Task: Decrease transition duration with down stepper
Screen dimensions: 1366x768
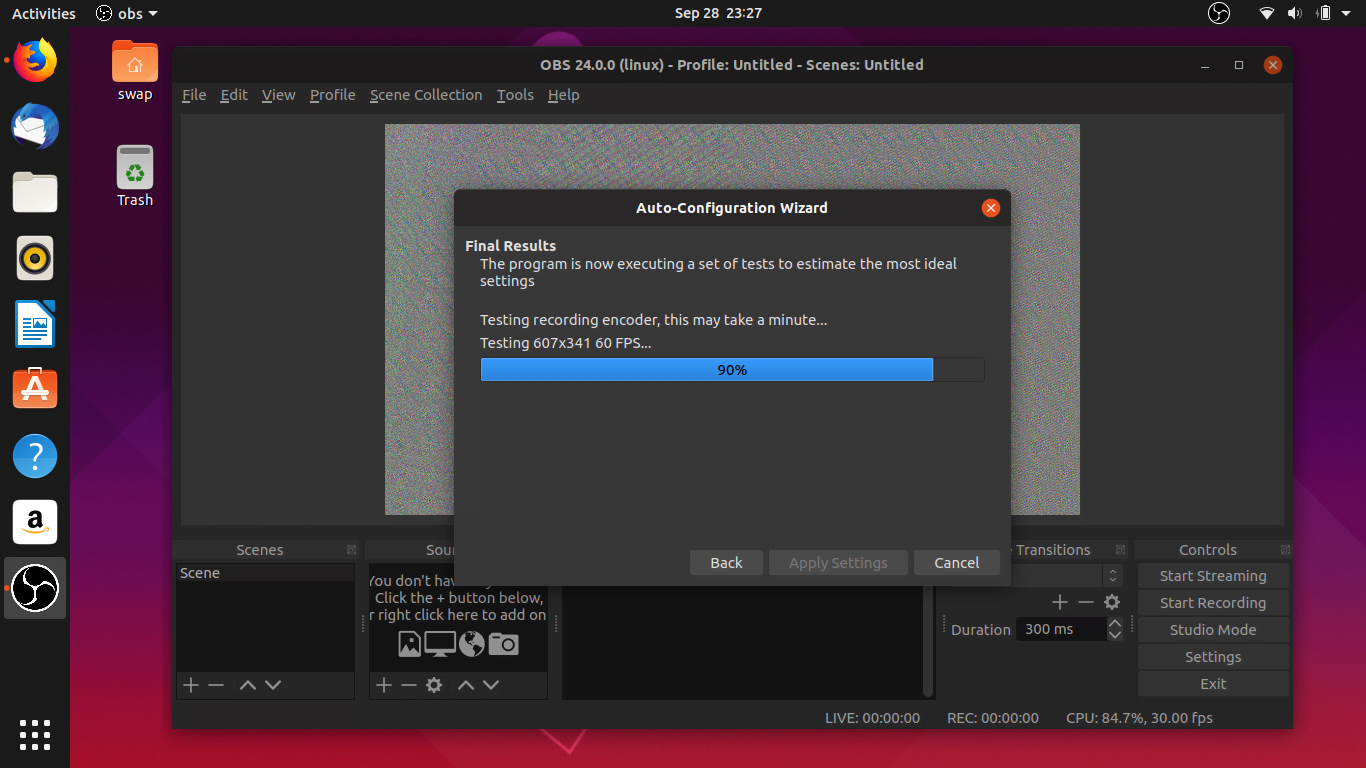Action: coord(1115,635)
